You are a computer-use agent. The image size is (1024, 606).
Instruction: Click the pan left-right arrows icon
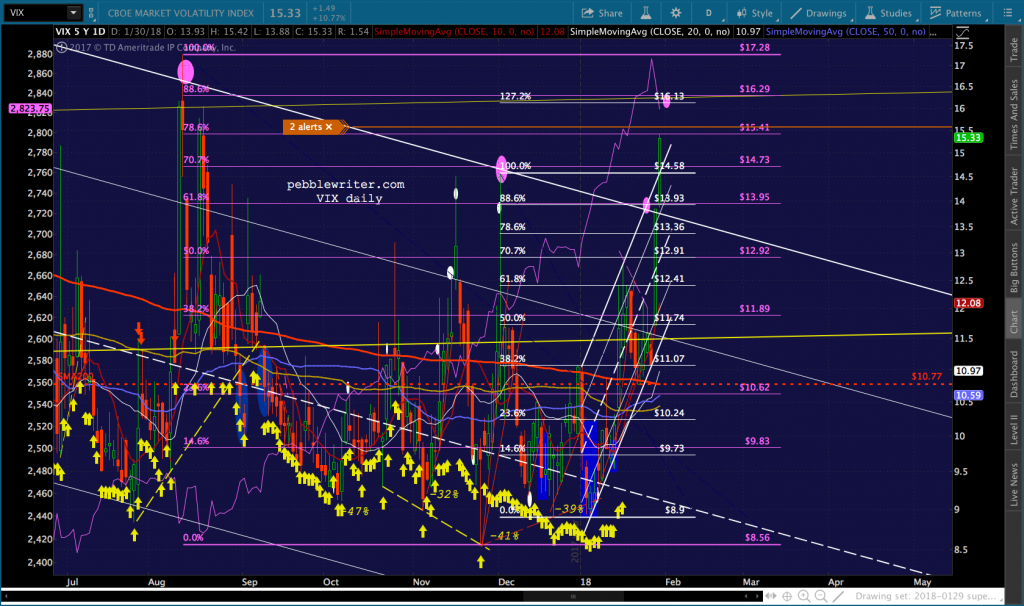(x=771, y=596)
